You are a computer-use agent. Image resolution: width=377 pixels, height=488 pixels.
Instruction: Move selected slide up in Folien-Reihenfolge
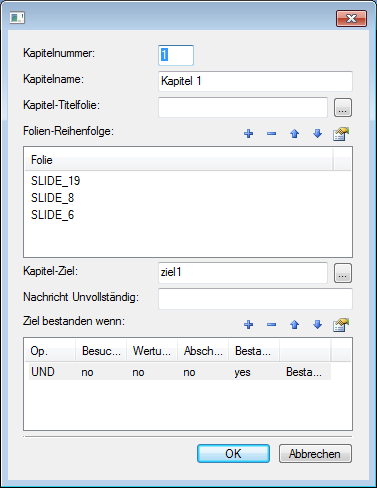click(x=294, y=134)
